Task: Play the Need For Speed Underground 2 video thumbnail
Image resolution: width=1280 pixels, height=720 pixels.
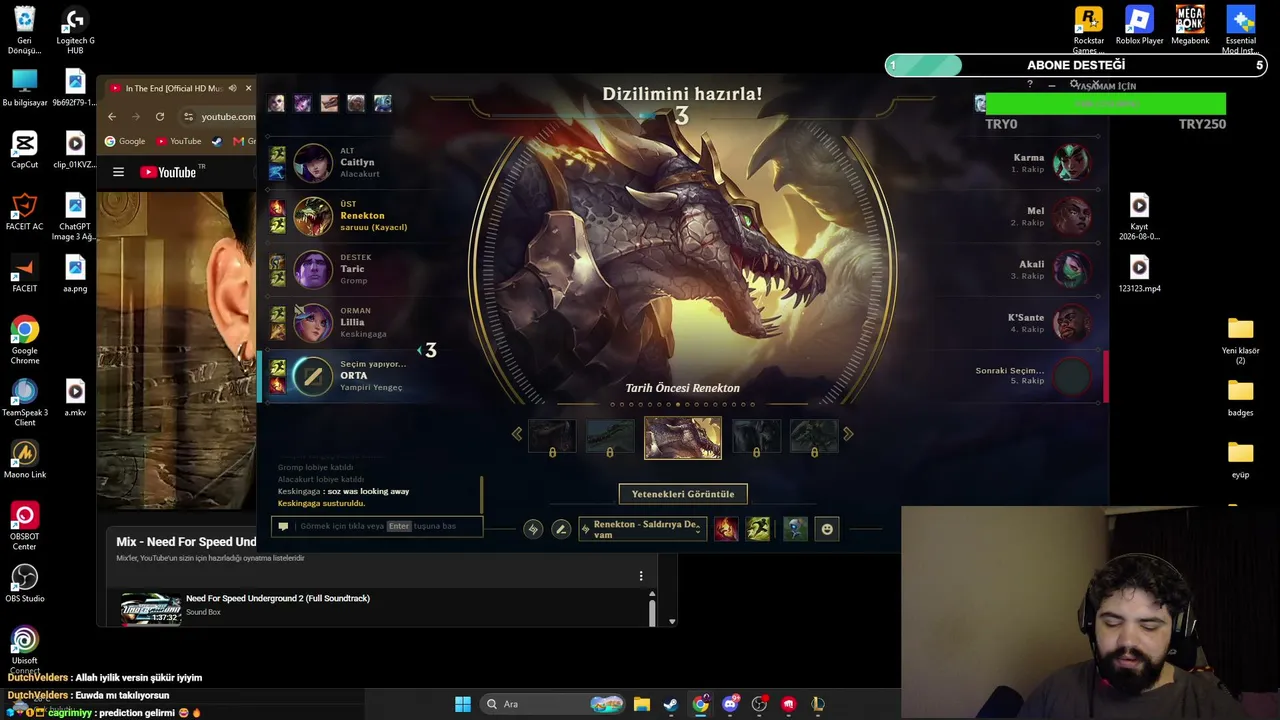Action: coord(151,609)
